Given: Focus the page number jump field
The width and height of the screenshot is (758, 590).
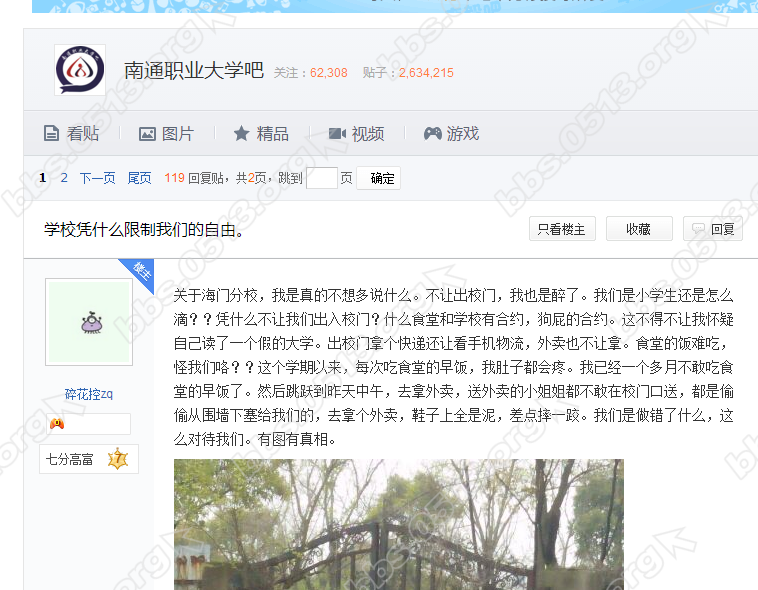Looking at the screenshot, I should (322, 178).
